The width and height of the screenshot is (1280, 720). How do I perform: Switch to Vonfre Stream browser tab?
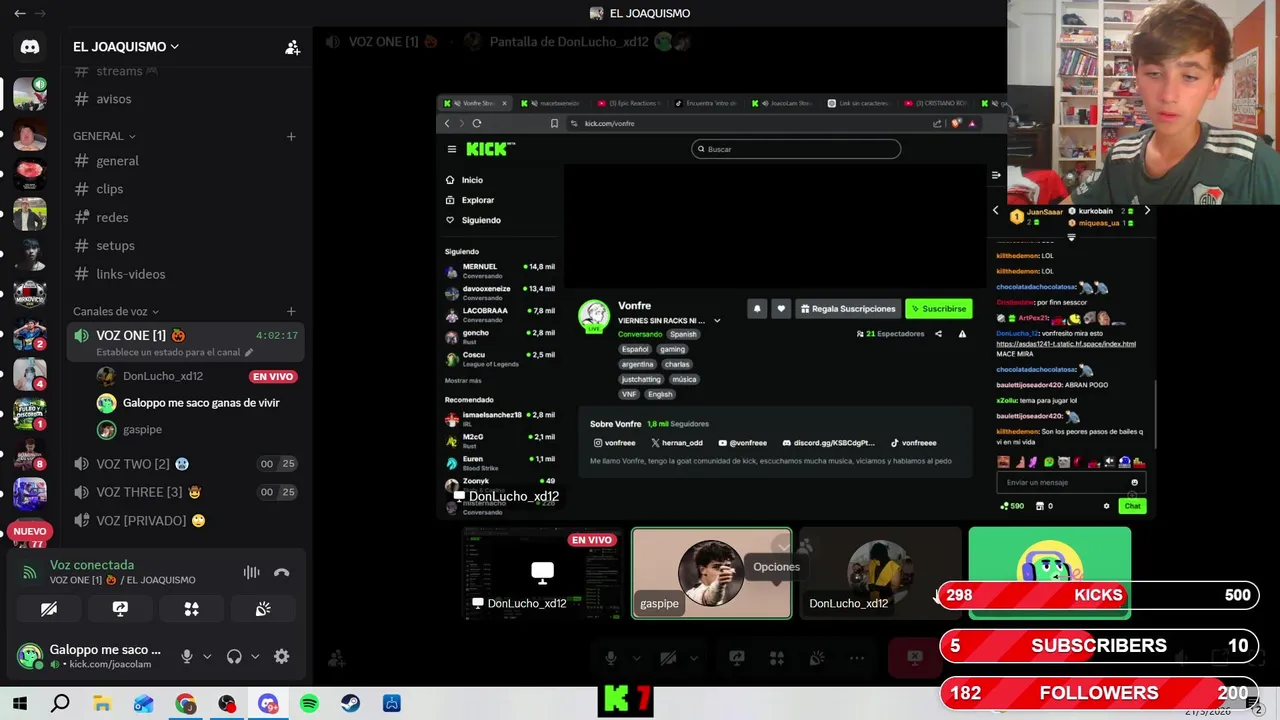[475, 103]
